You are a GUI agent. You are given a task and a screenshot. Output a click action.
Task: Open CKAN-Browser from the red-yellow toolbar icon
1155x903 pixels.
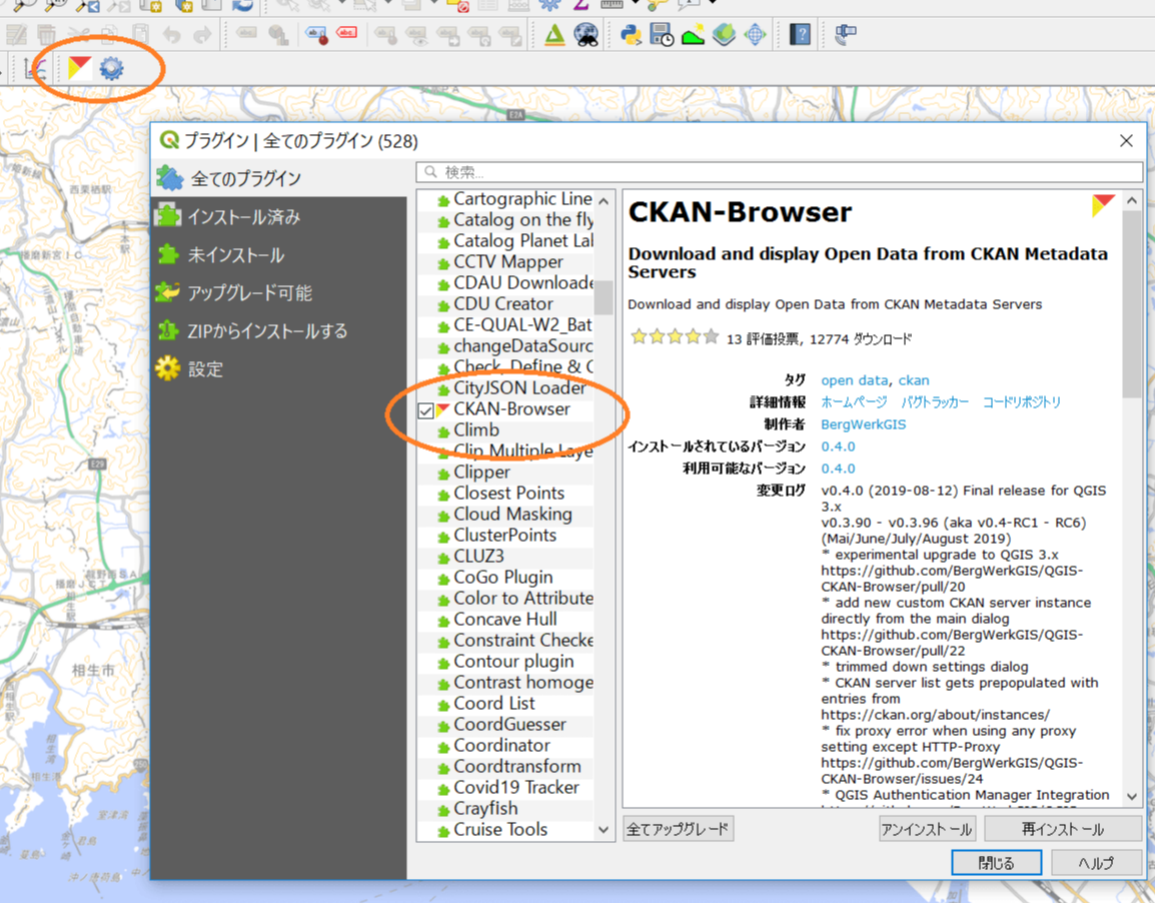pos(79,68)
